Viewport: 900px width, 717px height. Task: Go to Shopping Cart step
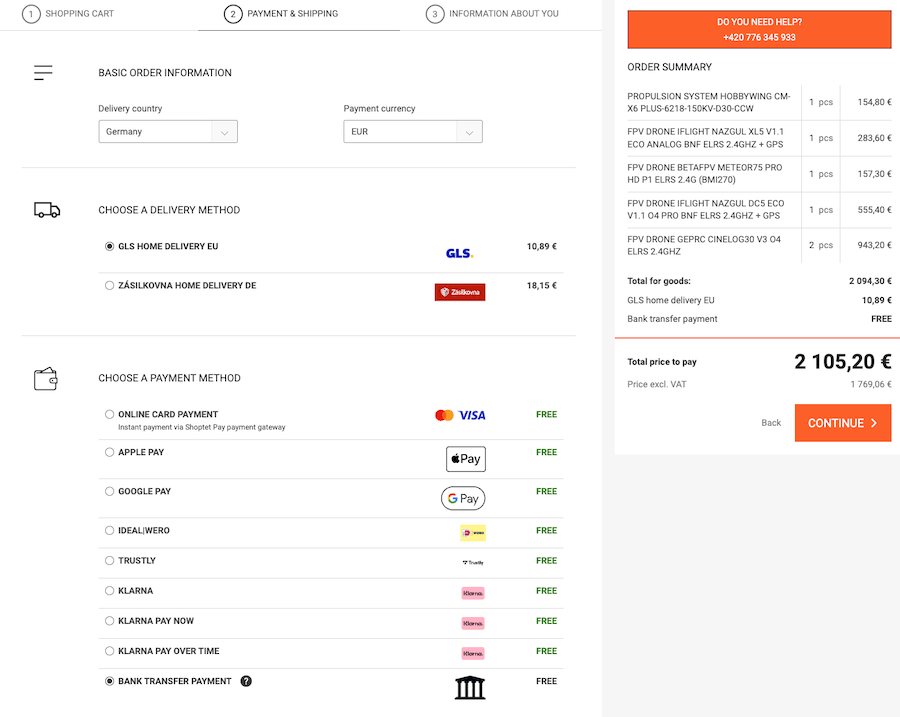(x=68, y=14)
